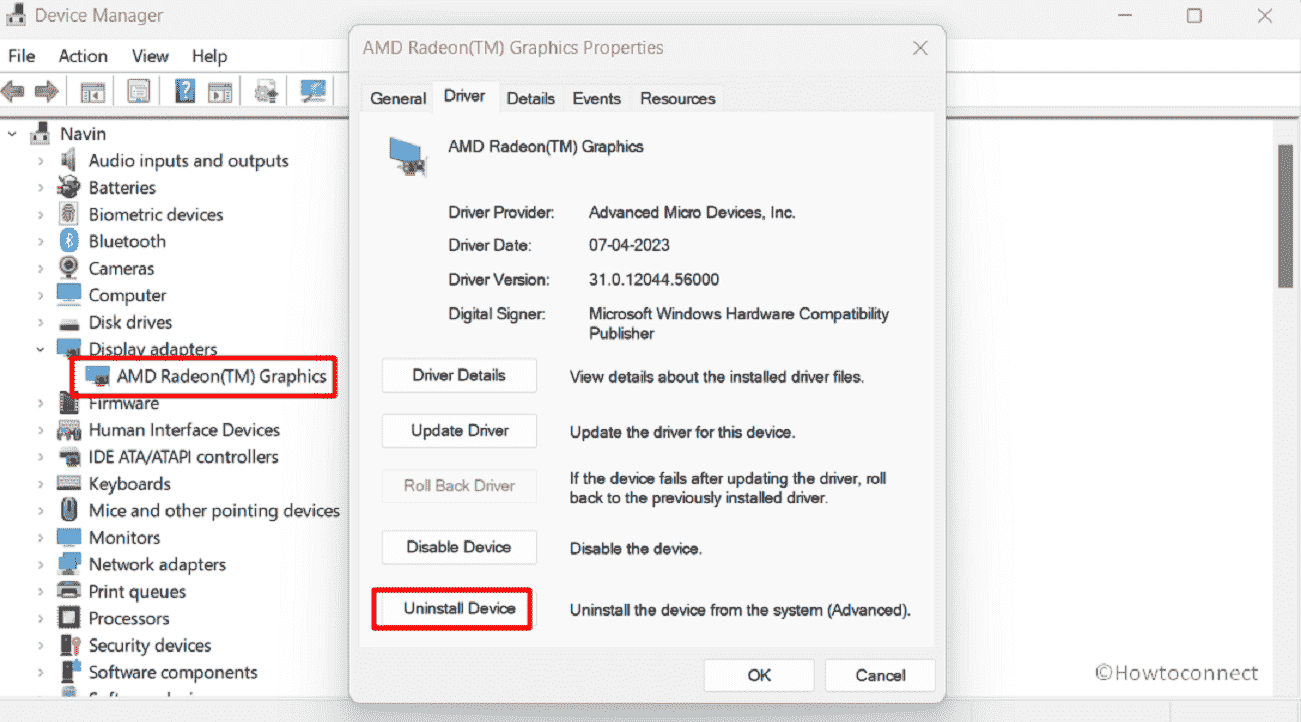Image resolution: width=1301 pixels, height=722 pixels.
Task: Confirm the dialog with OK
Action: point(759,675)
